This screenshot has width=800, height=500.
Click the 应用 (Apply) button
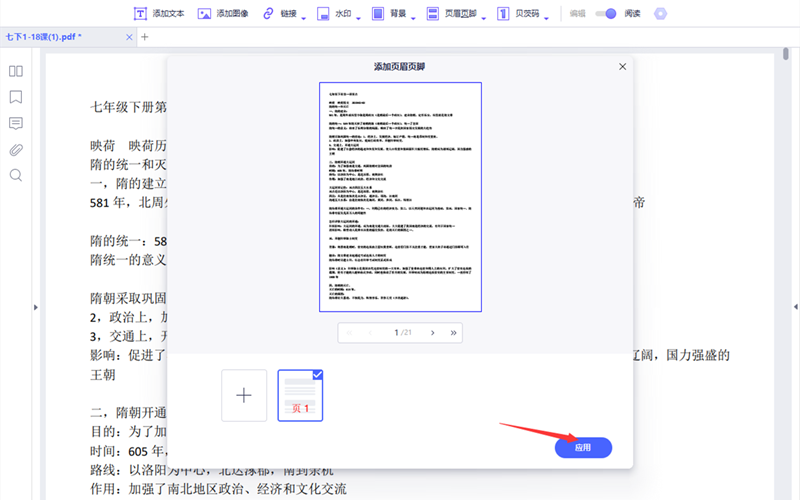[x=583, y=448]
